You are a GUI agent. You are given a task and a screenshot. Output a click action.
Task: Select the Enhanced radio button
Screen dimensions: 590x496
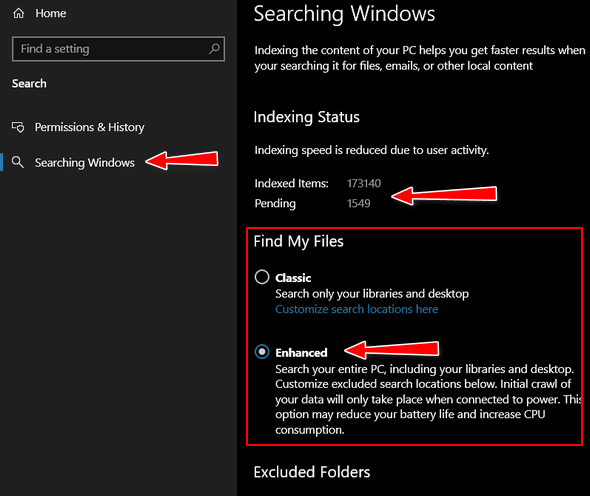pos(262,352)
